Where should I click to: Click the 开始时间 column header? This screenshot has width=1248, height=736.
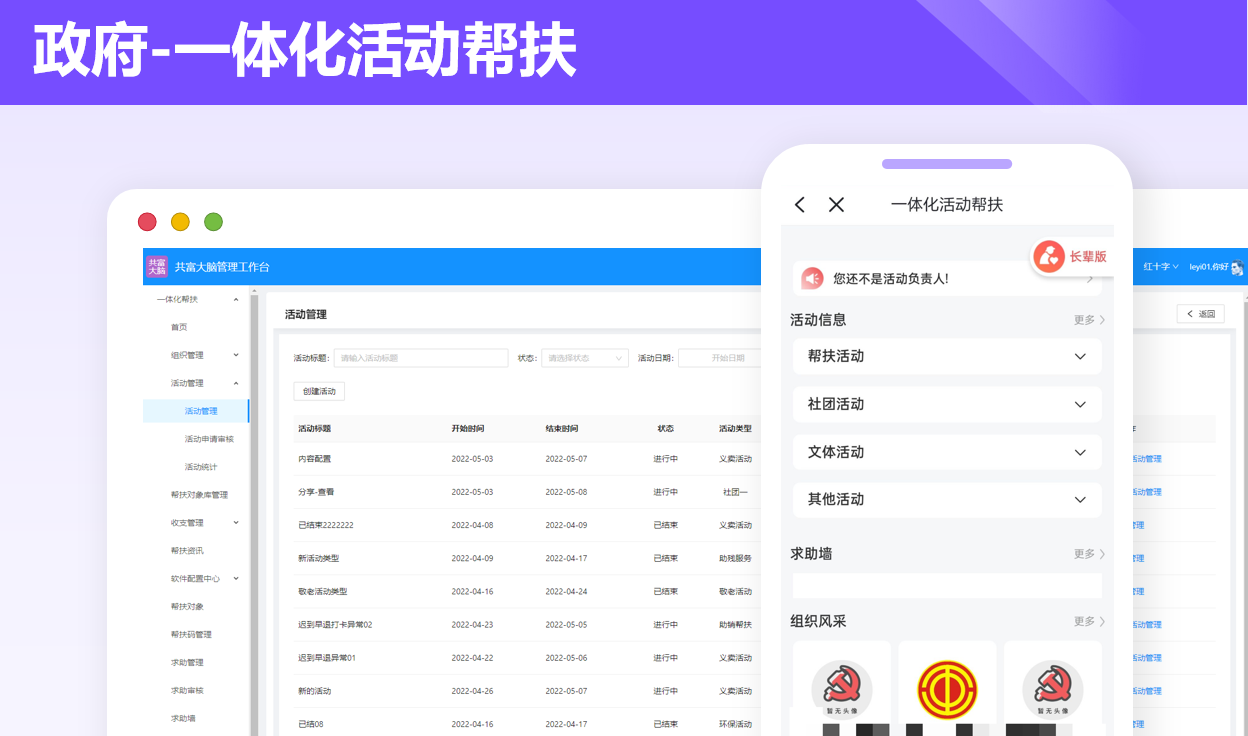(x=468, y=429)
